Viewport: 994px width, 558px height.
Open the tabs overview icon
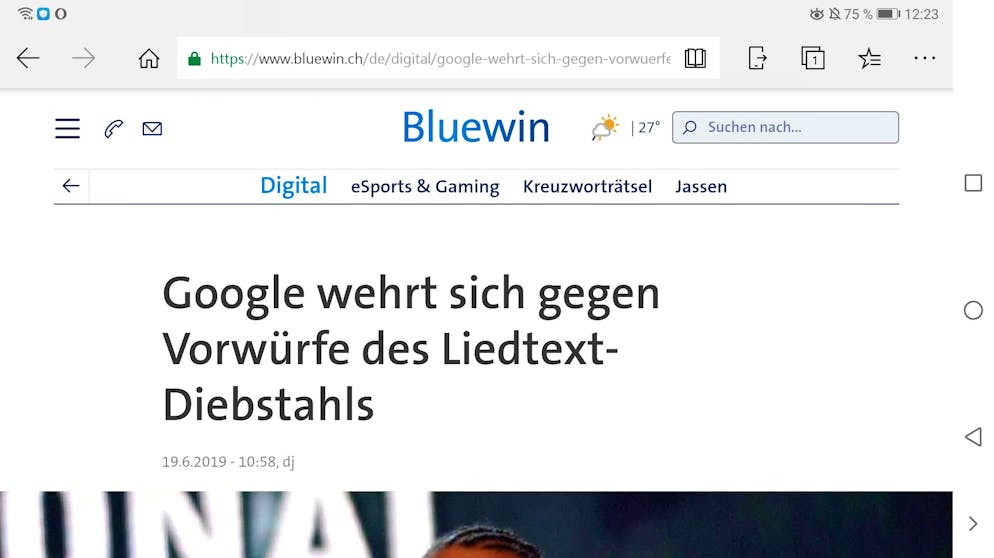813,58
